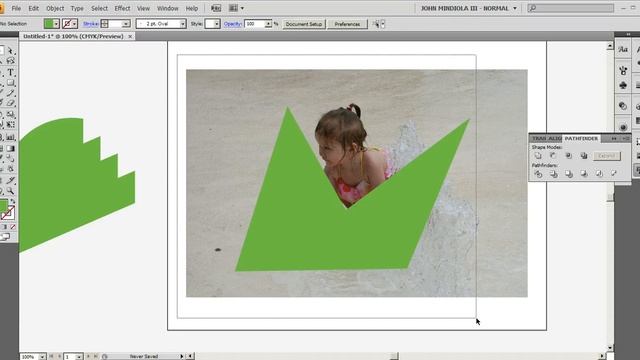This screenshot has width=640, height=360.
Task: Select the Scale tool
Action: click(x=11, y=114)
